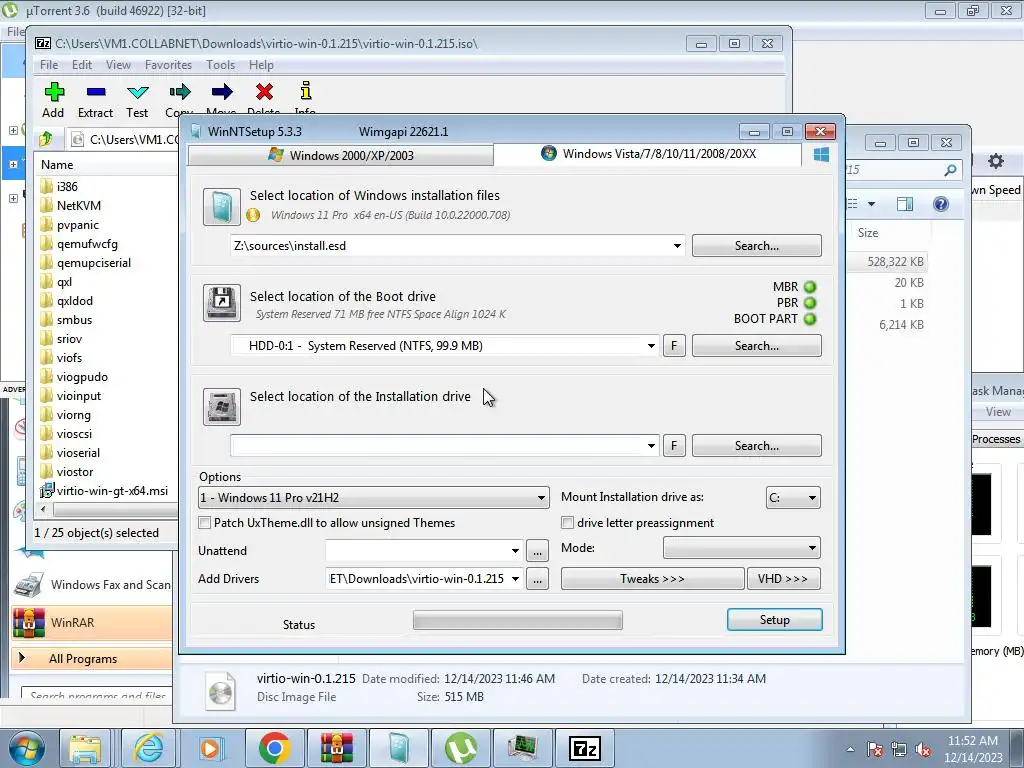The width and height of the screenshot is (1024, 768).
Task: Open the 7-Zip Tools menu
Action: pos(220,65)
